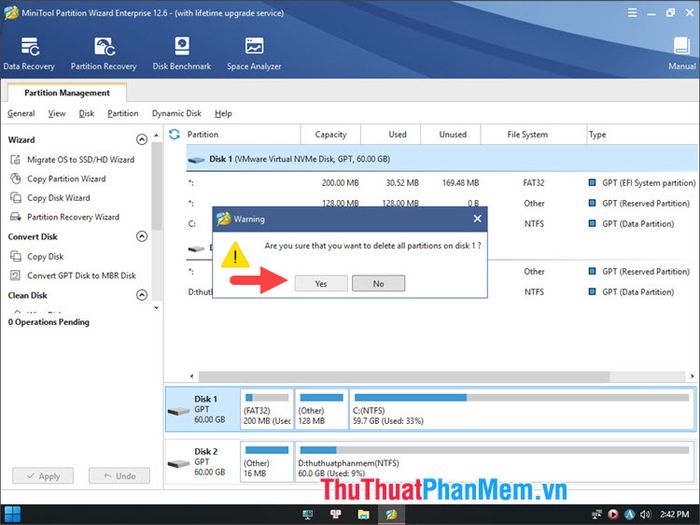Click the partition list horizontal scrollbar thumb
The height and width of the screenshot is (525, 700).
click(404, 376)
